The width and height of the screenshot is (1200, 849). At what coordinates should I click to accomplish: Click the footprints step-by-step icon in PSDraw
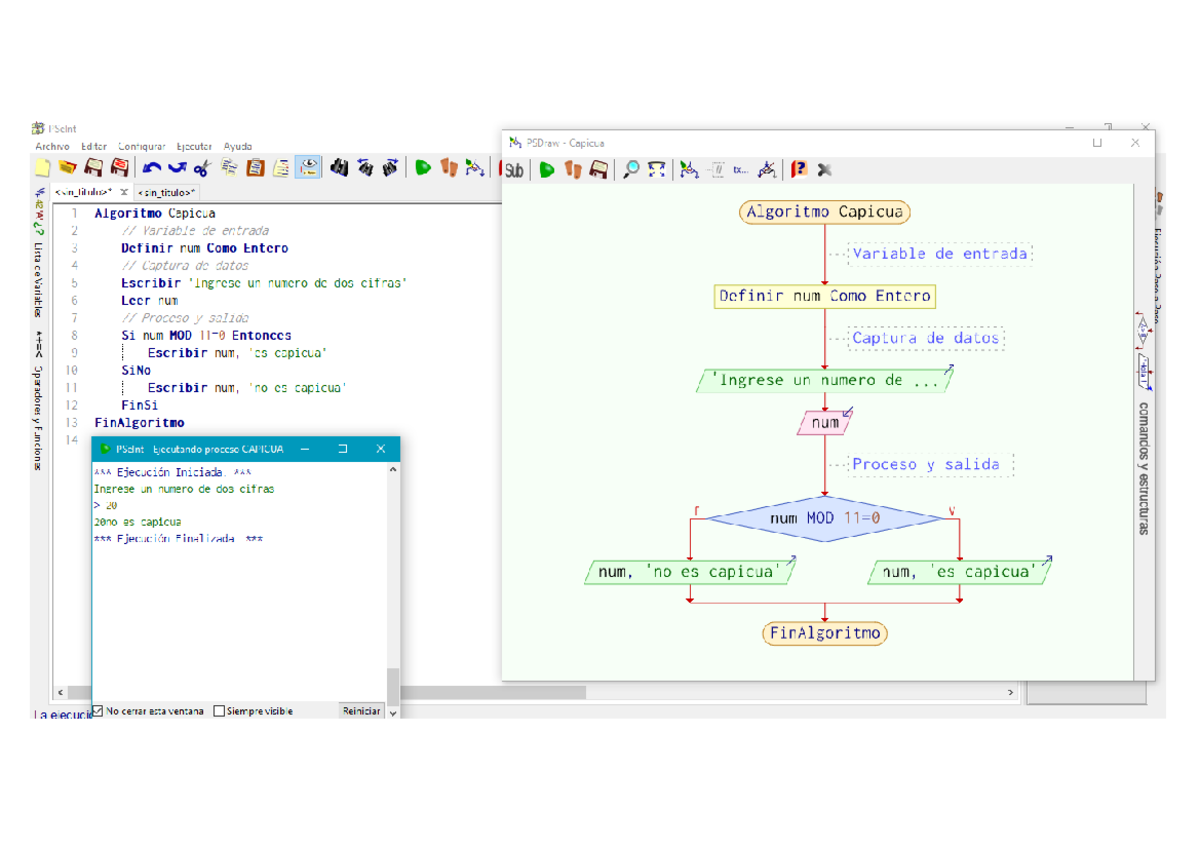point(573,170)
